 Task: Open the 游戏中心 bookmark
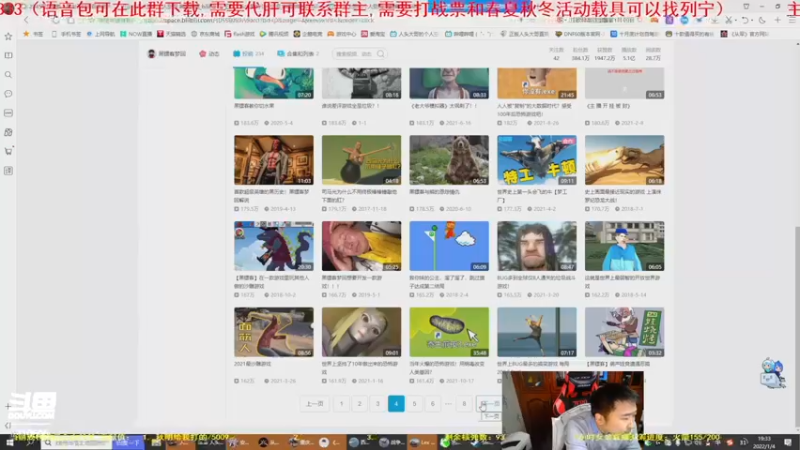tap(342, 34)
